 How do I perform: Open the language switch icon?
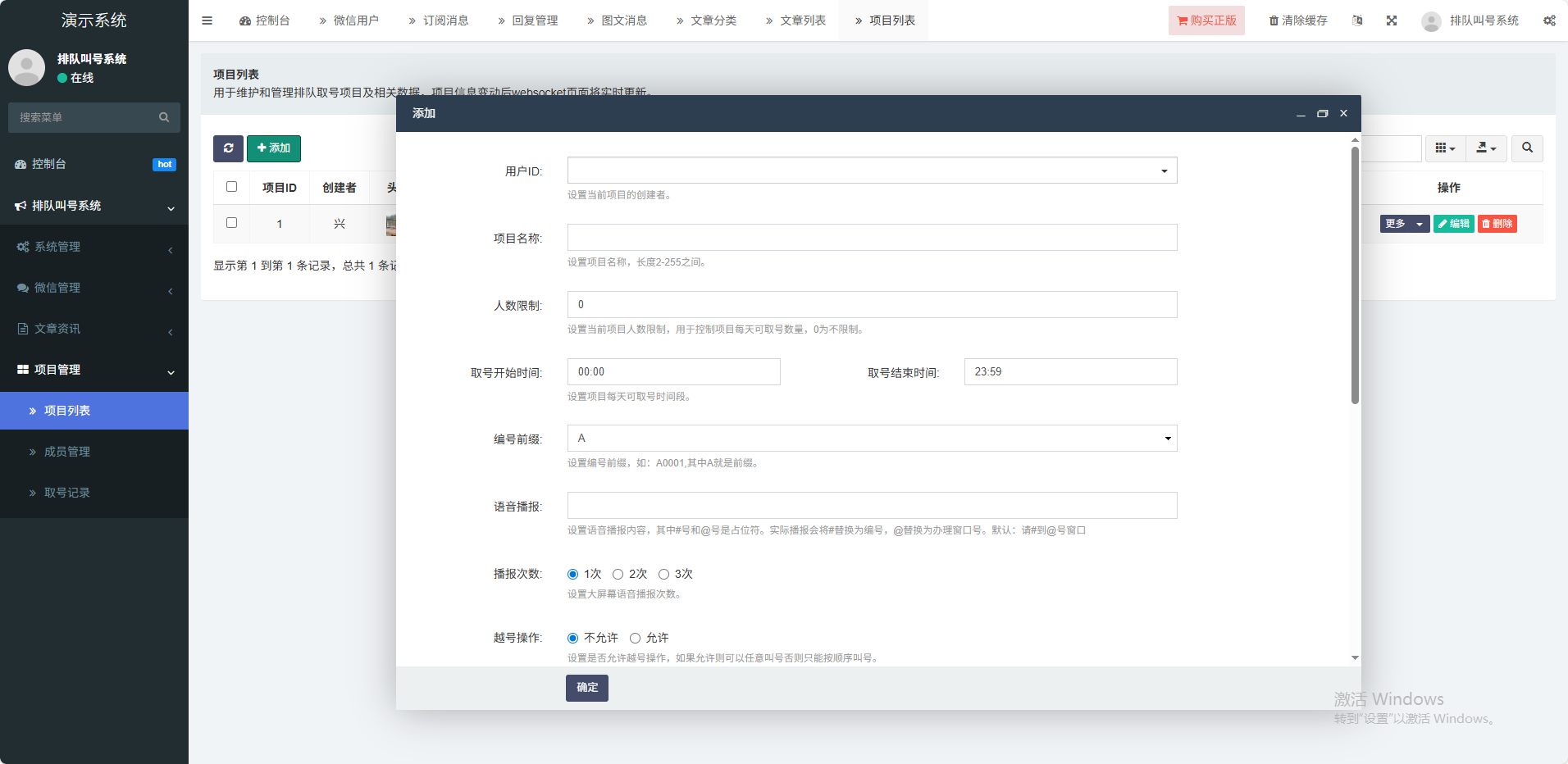point(1357,20)
